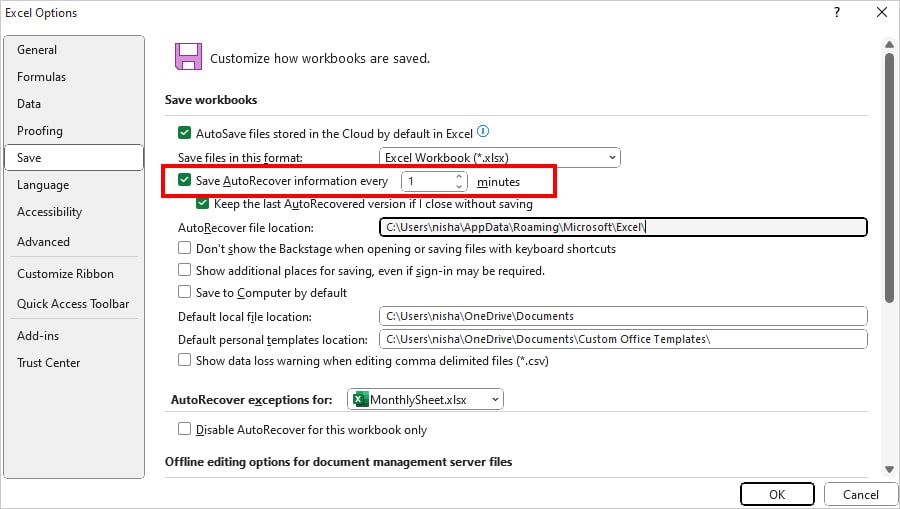Click Customize how workbooks are saved text
The image size is (900, 509).
pos(320,58)
